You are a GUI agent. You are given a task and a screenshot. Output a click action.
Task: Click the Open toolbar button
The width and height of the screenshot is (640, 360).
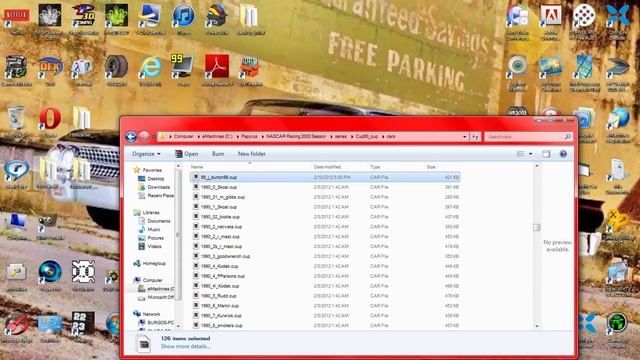pyautogui.click(x=187, y=154)
